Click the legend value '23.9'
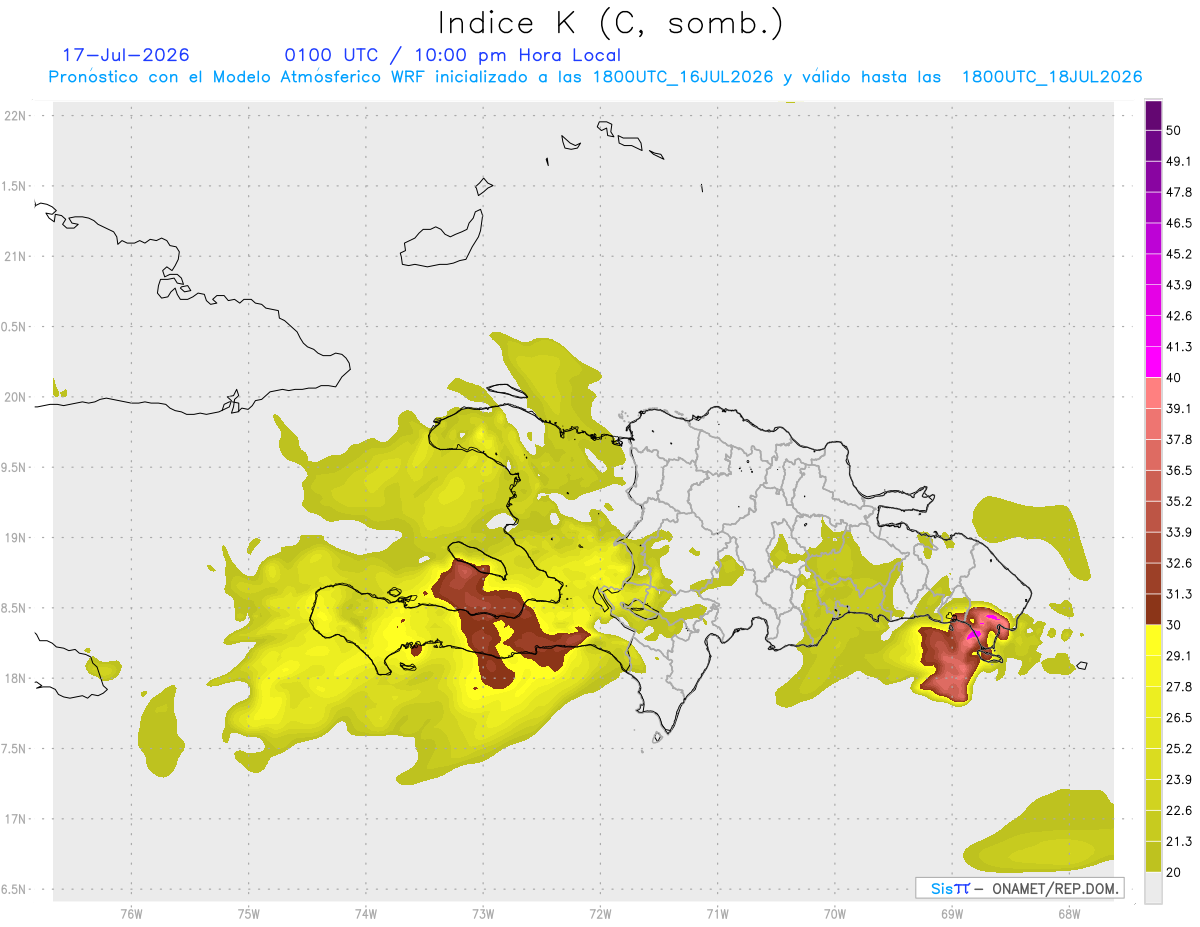The width and height of the screenshot is (1200, 927). point(1179,780)
